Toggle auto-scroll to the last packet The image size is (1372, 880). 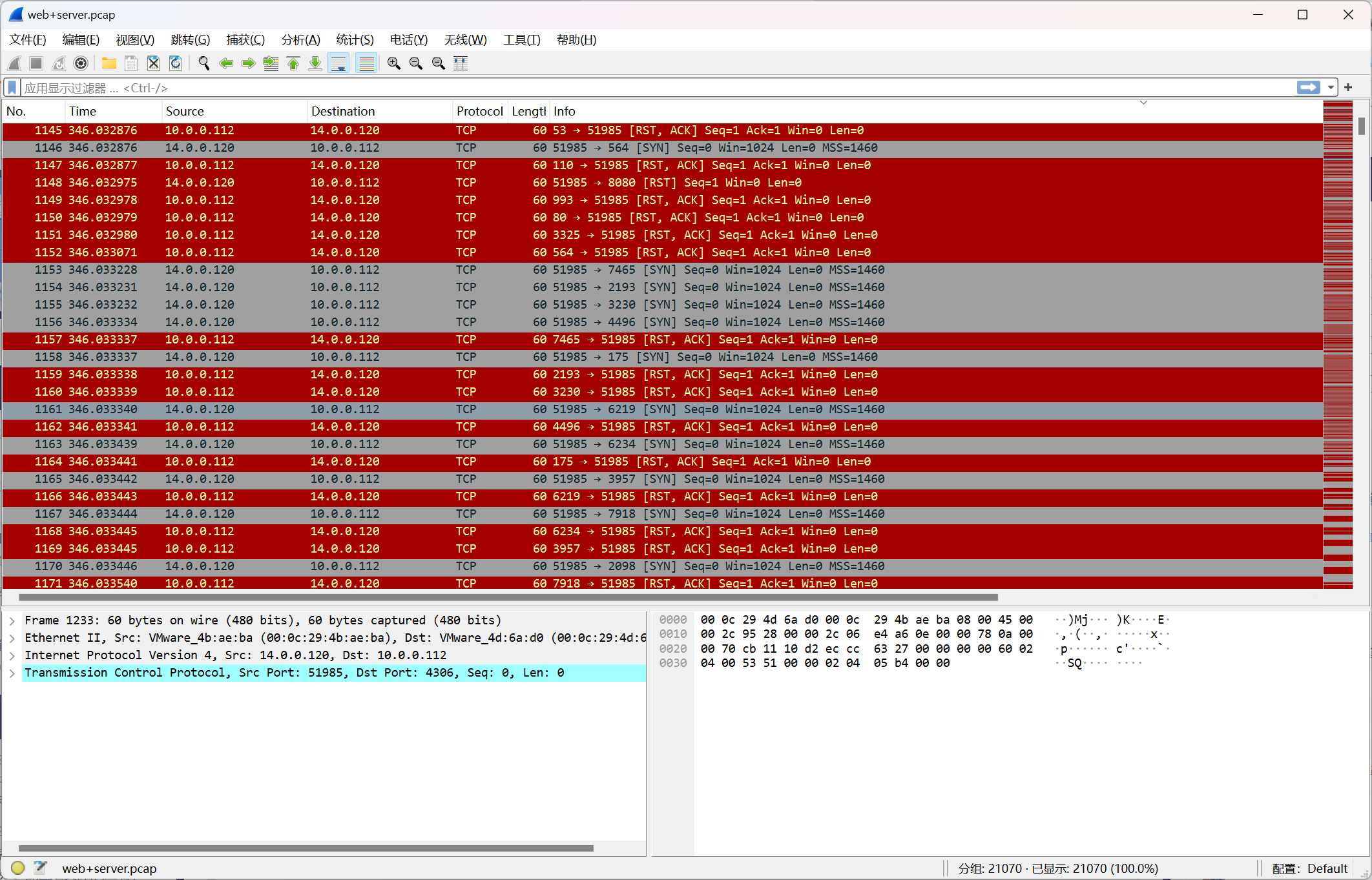[338, 63]
